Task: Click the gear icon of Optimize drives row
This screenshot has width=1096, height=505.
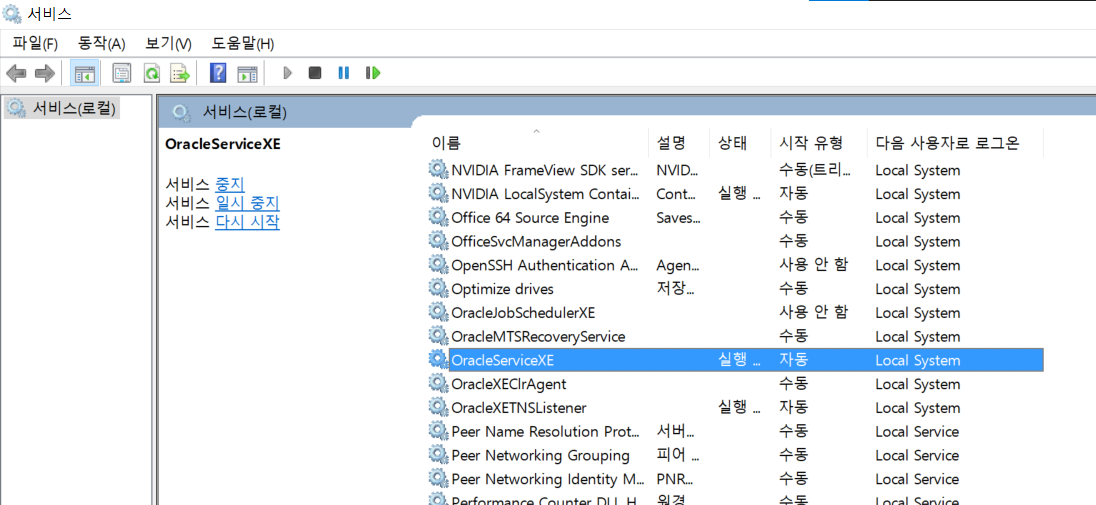Action: coord(438,288)
